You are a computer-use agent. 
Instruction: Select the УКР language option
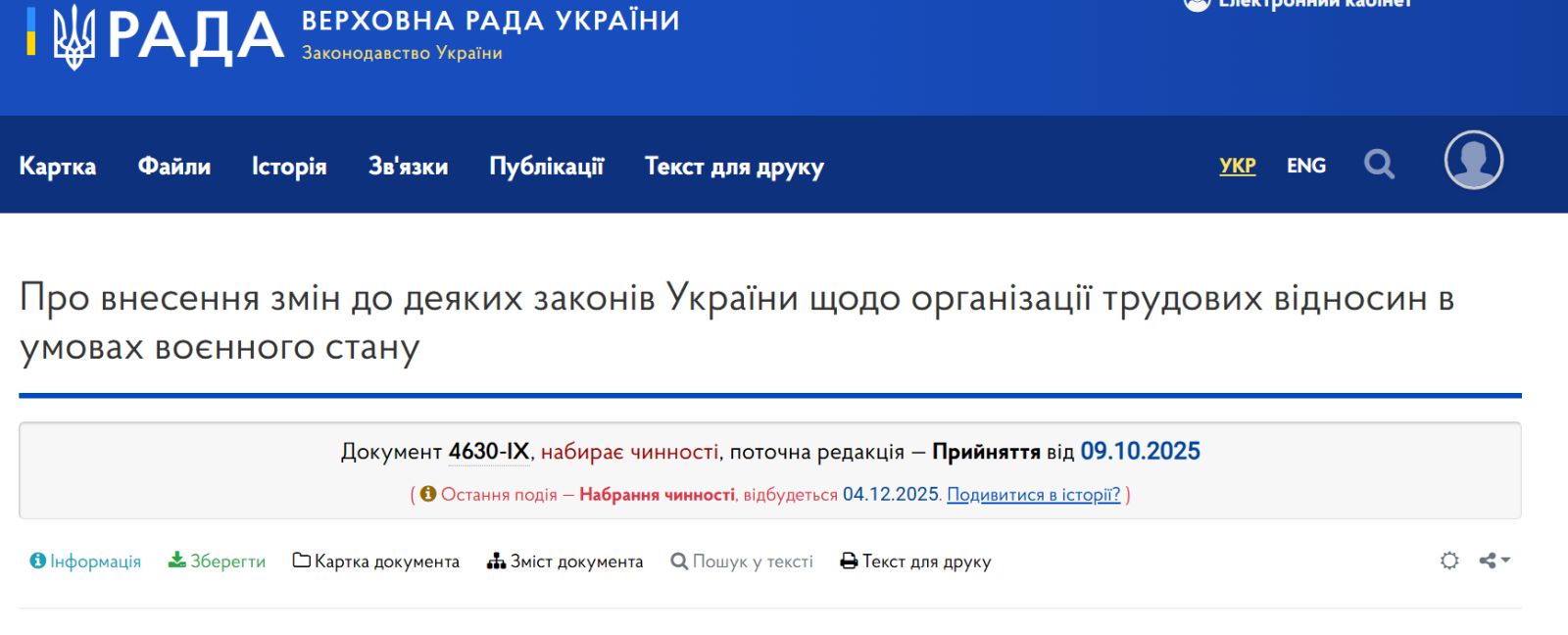[1237, 166]
